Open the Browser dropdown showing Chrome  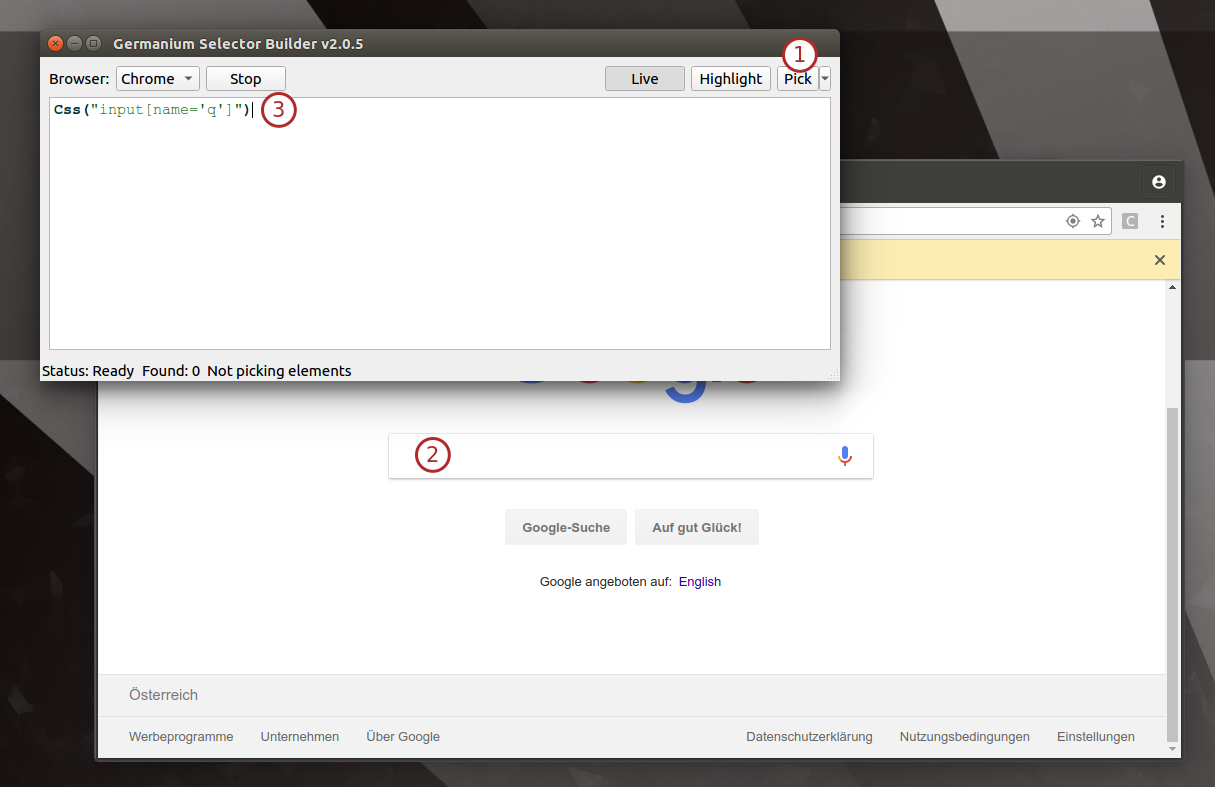click(158, 79)
